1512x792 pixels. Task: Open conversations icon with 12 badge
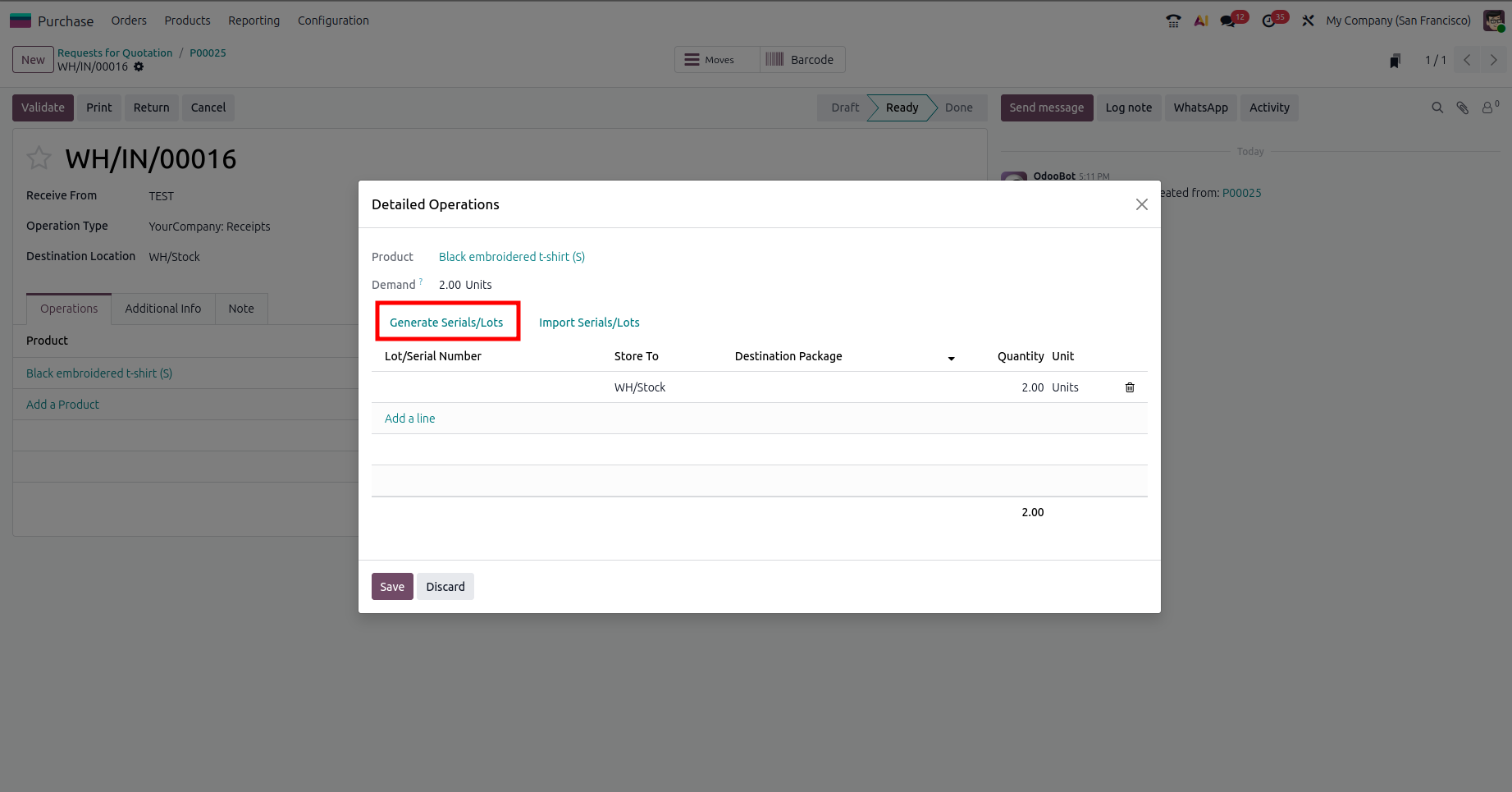tap(1228, 21)
